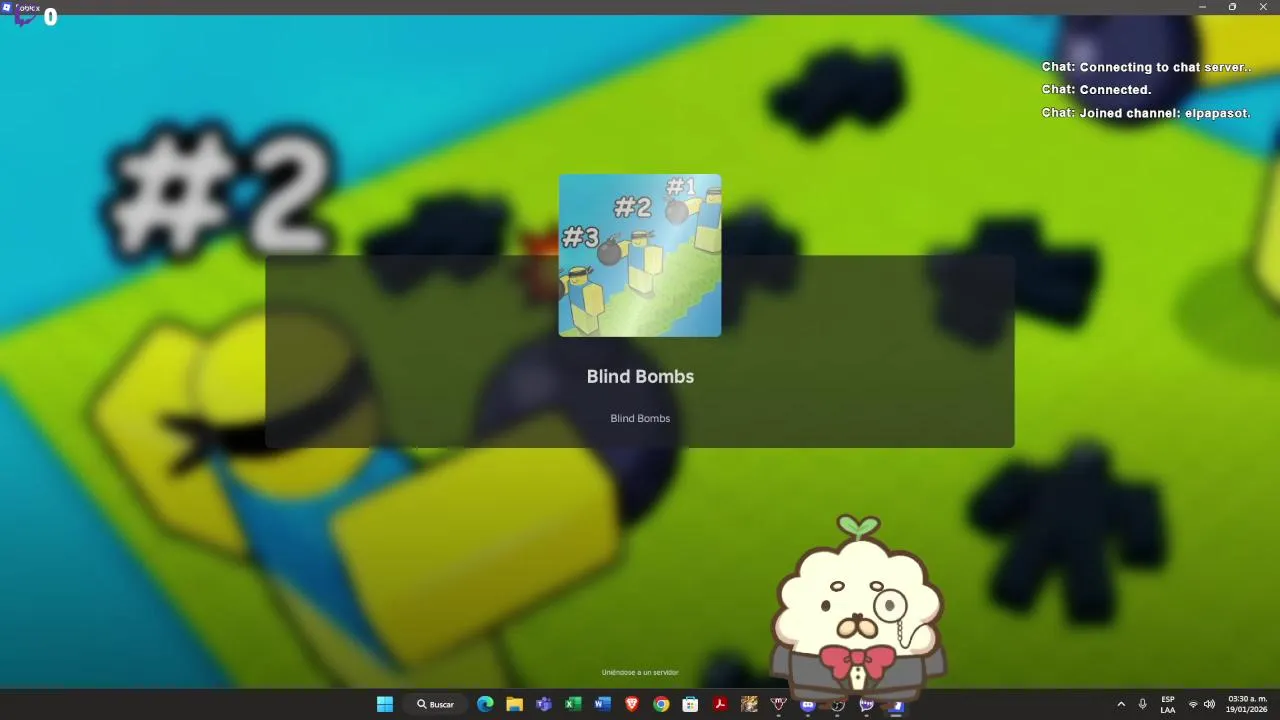Open the clock showing 03:30 a. m.
This screenshot has height=720, width=1280.
point(1247,704)
